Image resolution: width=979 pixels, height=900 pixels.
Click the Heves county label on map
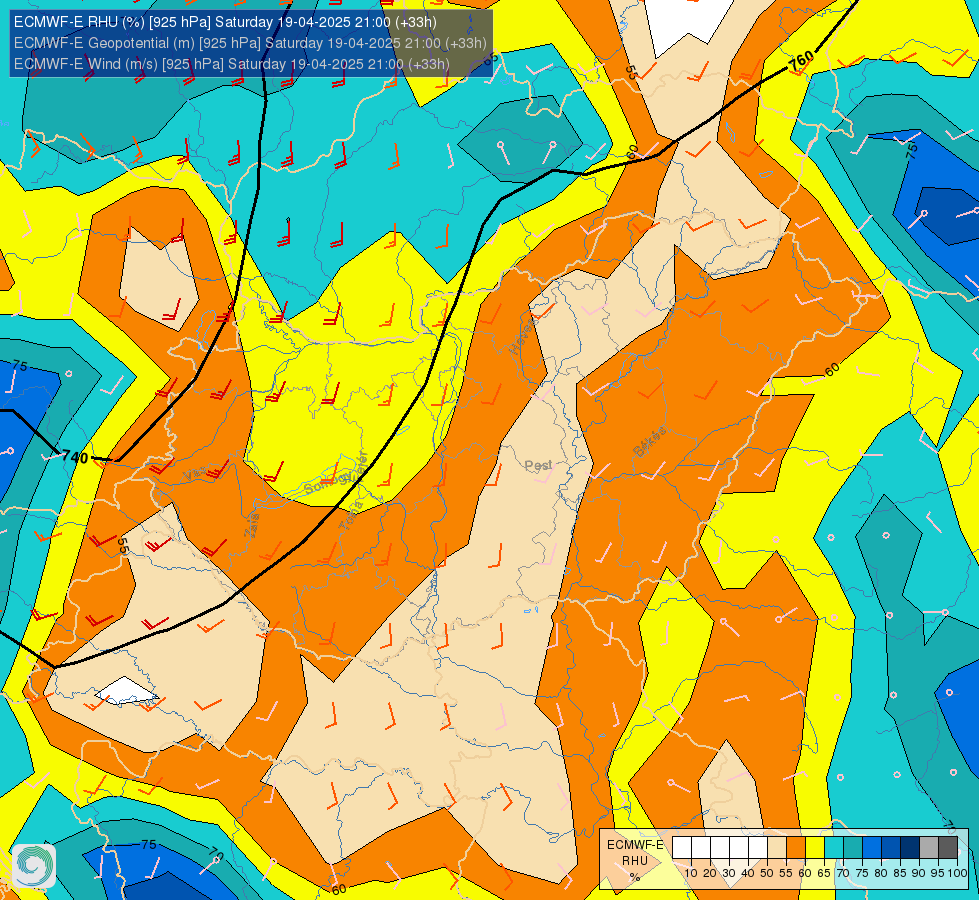pyautogui.click(x=521, y=336)
